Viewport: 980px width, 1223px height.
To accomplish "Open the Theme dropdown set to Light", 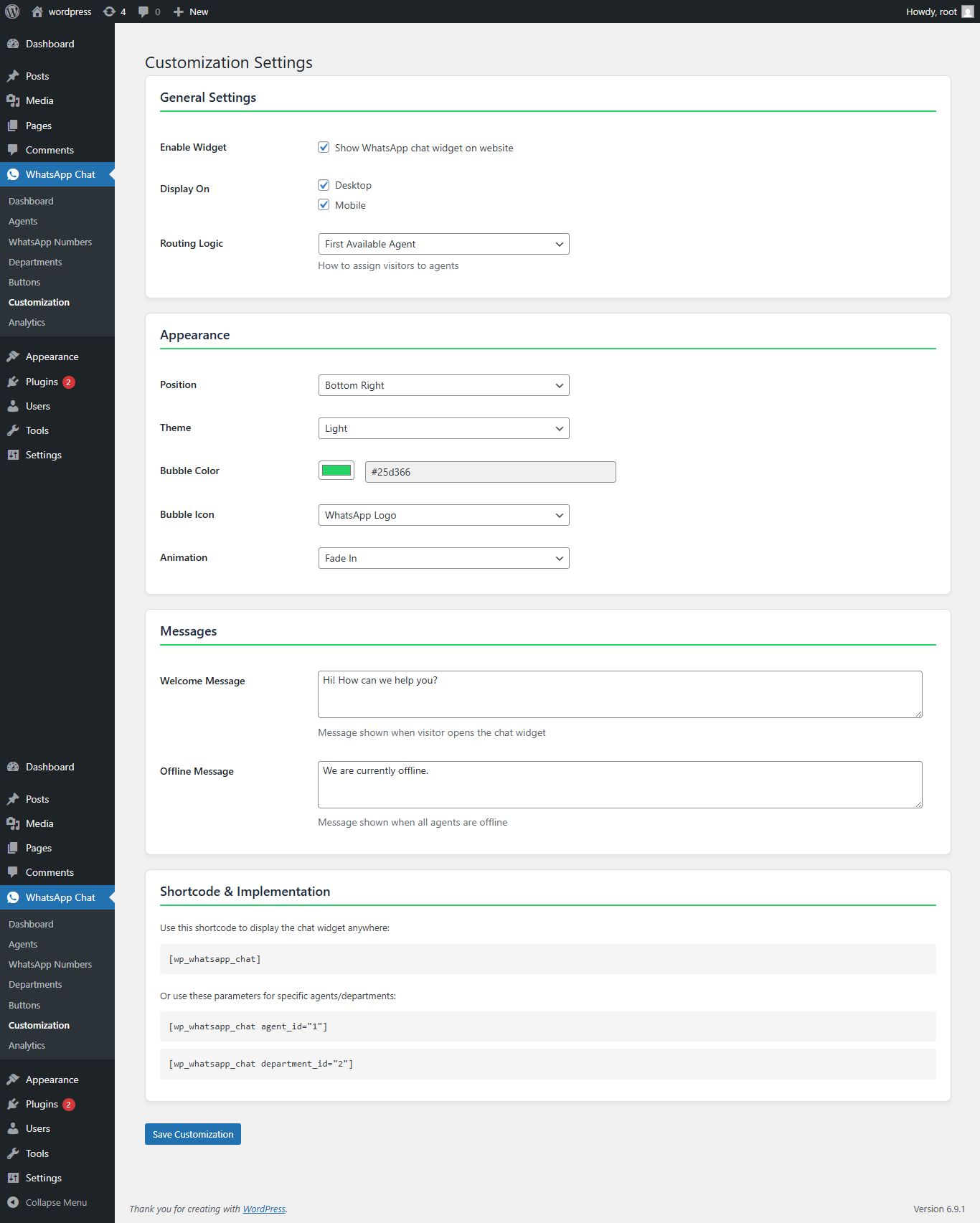I will click(x=443, y=428).
